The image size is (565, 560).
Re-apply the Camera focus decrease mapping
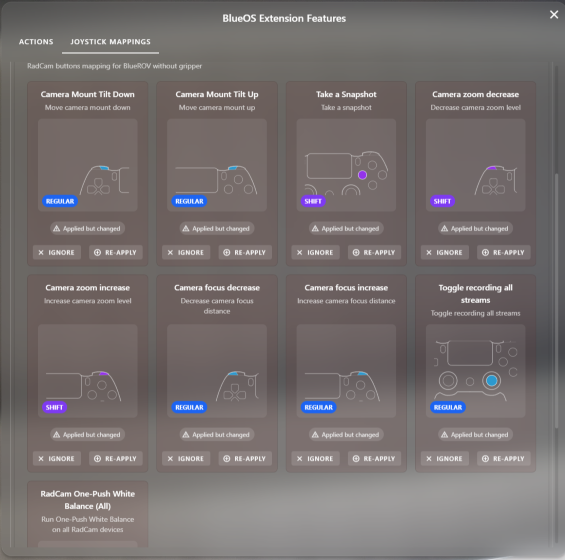point(245,458)
